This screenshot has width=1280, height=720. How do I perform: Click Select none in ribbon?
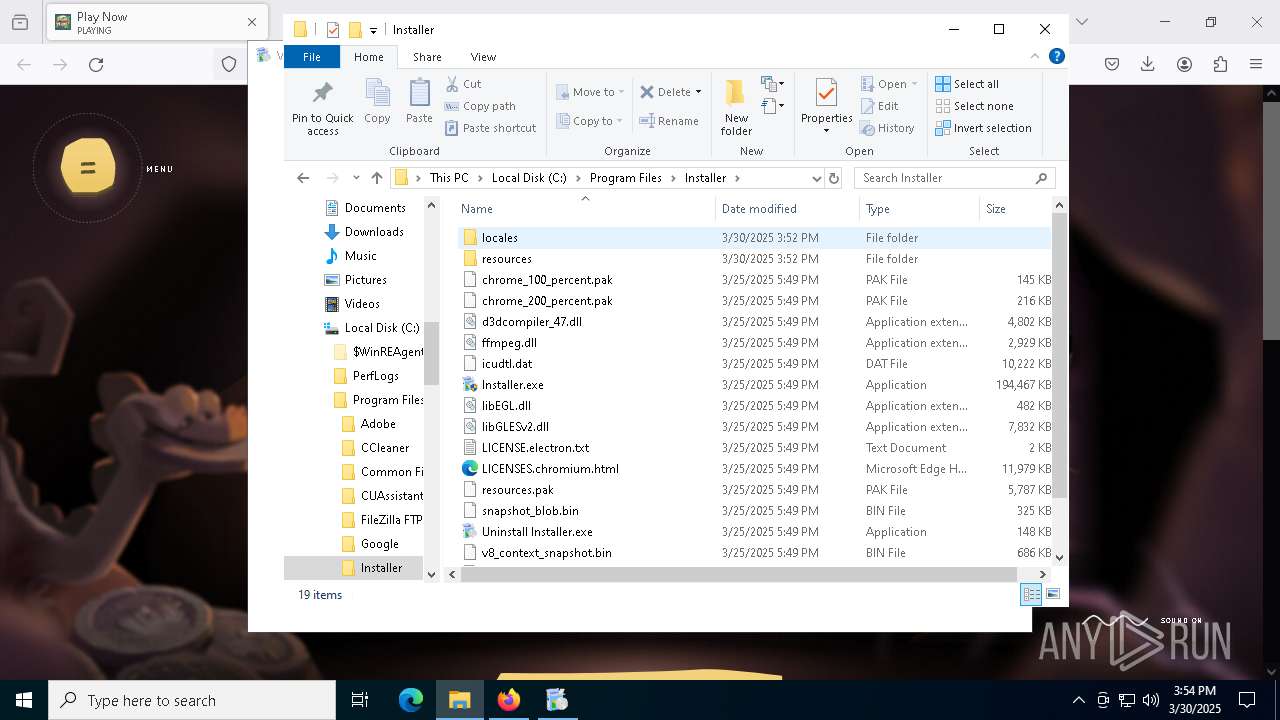[x=974, y=106]
